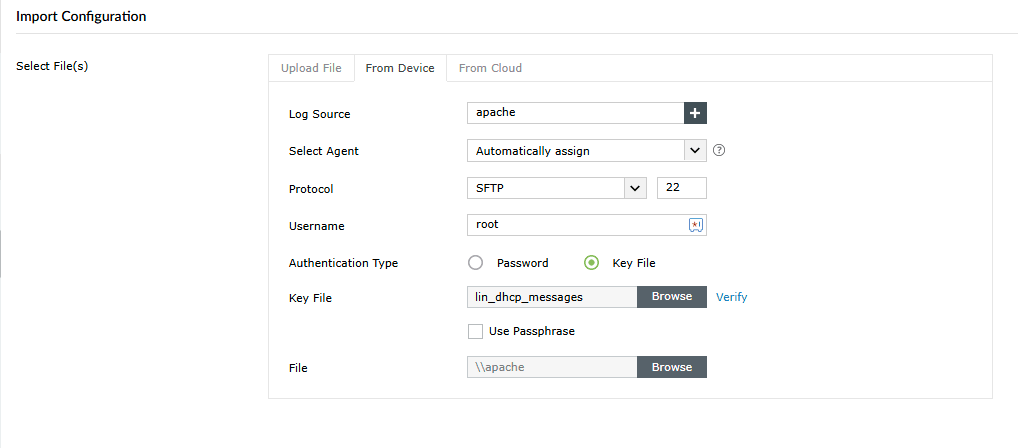Screen dimensions: 1018x448
Task: Open the Select Agent dropdown
Action: (x=586, y=151)
